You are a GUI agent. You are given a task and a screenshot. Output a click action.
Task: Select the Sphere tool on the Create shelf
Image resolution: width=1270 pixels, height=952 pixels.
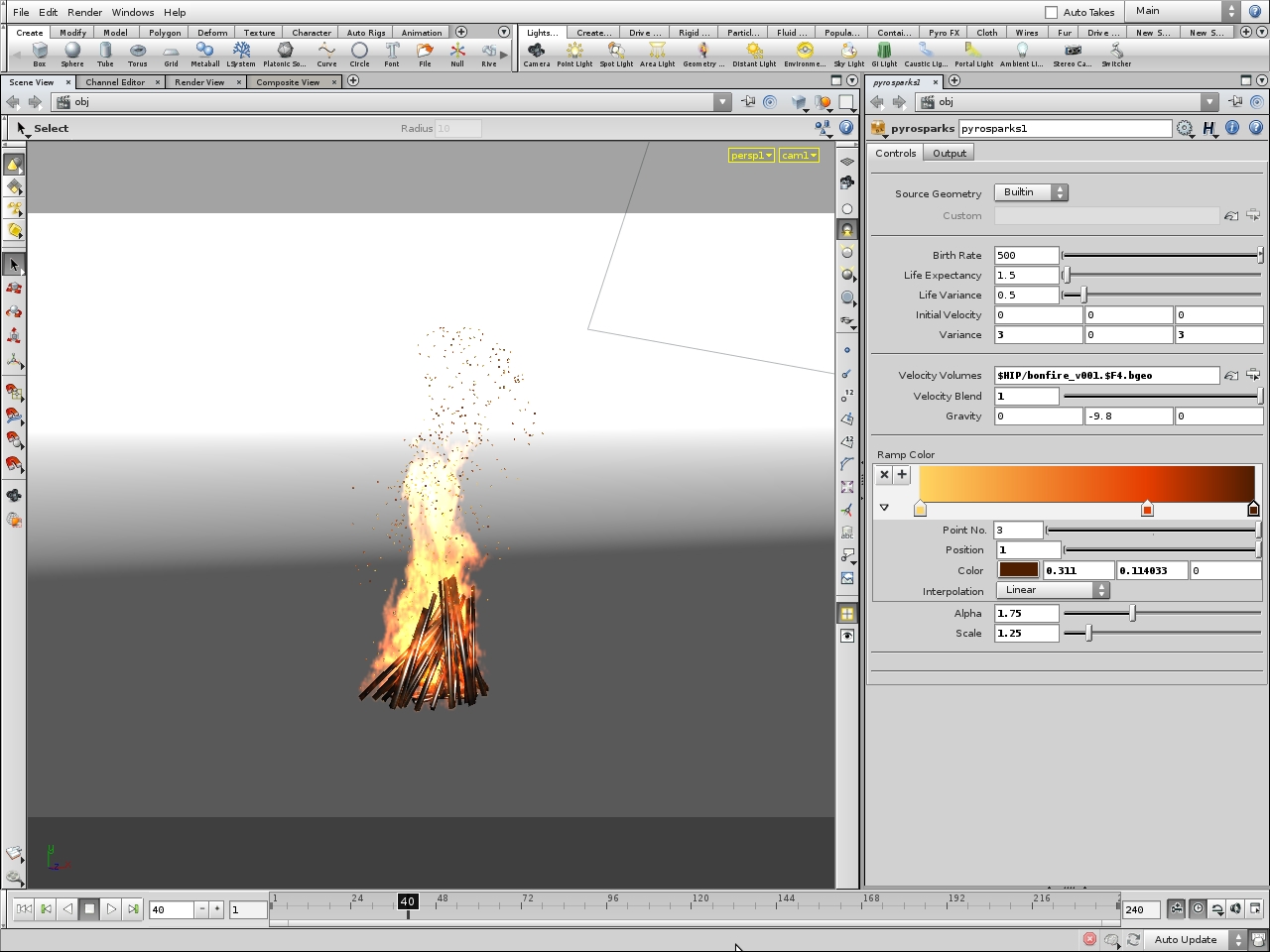pos(71,52)
